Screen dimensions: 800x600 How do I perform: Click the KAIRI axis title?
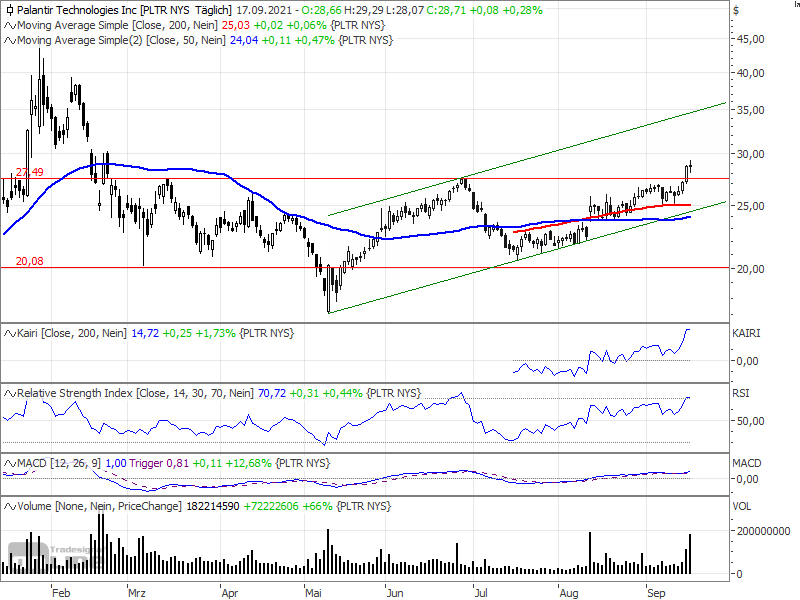point(746,334)
